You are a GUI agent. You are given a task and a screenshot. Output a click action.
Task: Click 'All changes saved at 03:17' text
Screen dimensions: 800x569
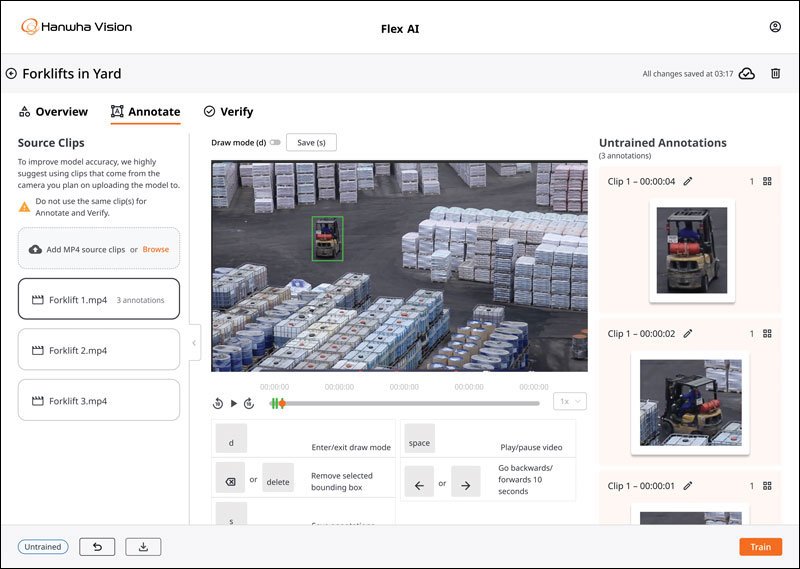click(x=688, y=73)
